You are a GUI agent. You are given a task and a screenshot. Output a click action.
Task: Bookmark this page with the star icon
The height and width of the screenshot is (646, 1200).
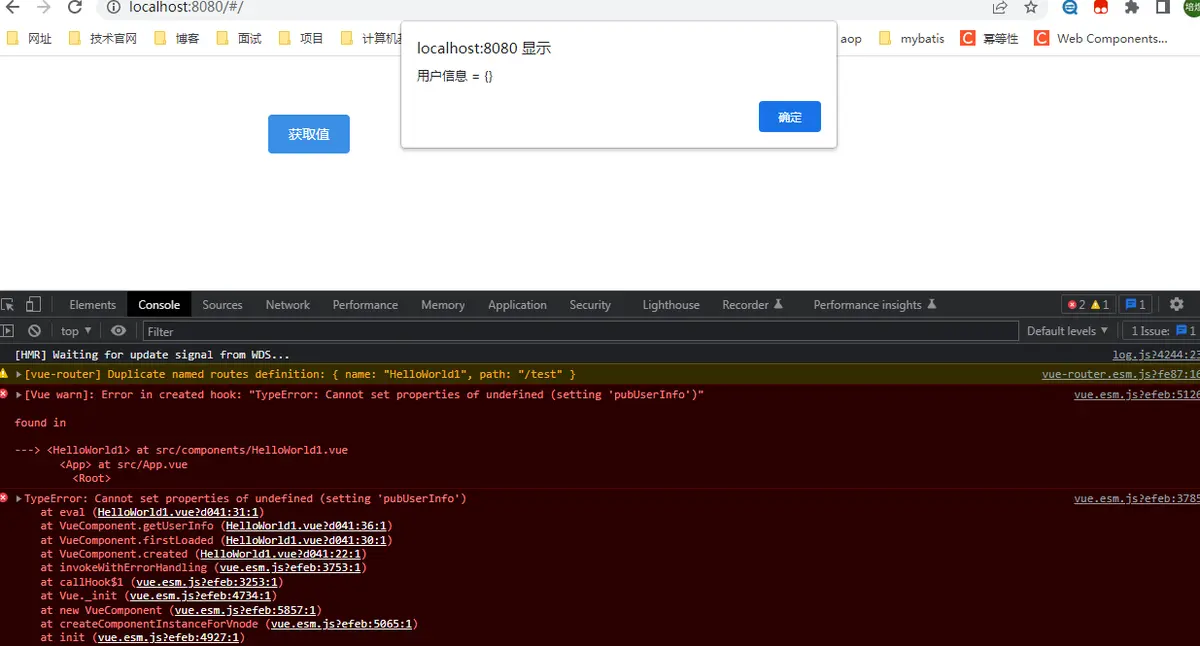click(x=1031, y=7)
